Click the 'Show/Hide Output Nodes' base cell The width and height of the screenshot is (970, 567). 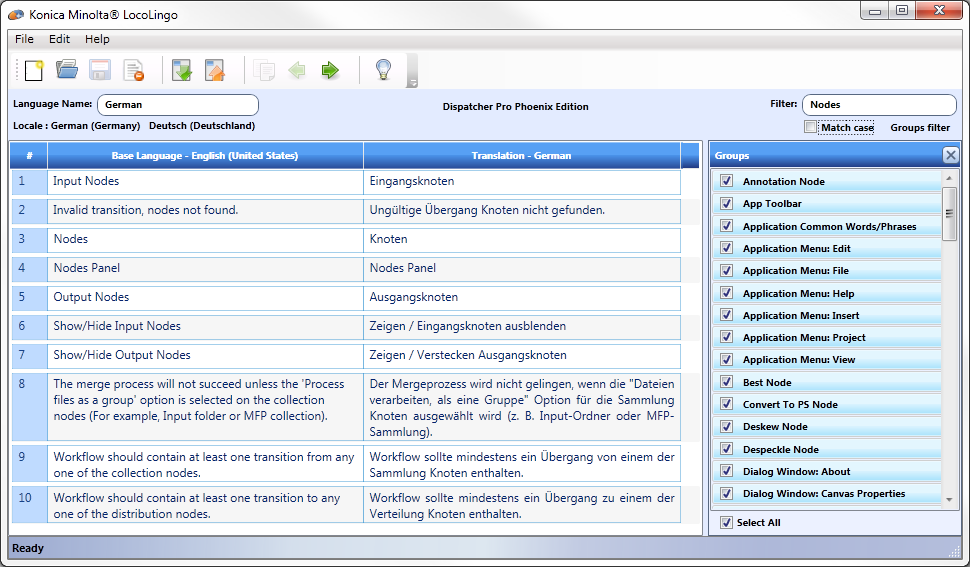coord(205,356)
